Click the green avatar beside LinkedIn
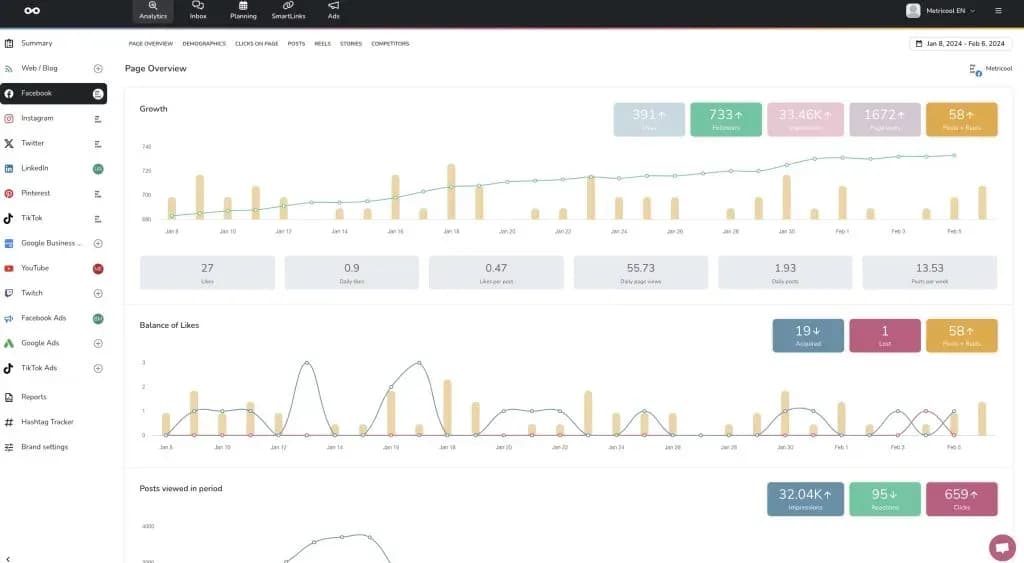The width and height of the screenshot is (1024, 563). (x=98, y=169)
